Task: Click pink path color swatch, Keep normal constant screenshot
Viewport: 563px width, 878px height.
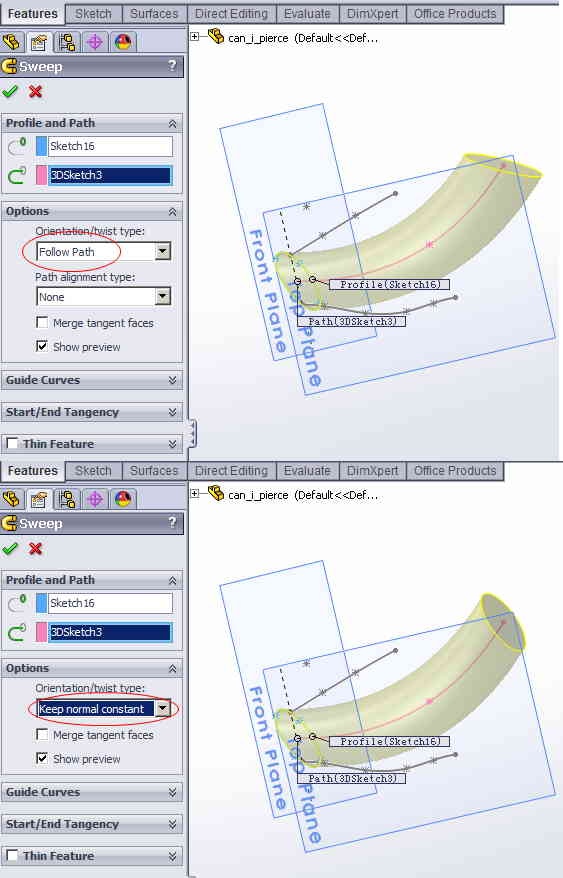Action: [41, 632]
